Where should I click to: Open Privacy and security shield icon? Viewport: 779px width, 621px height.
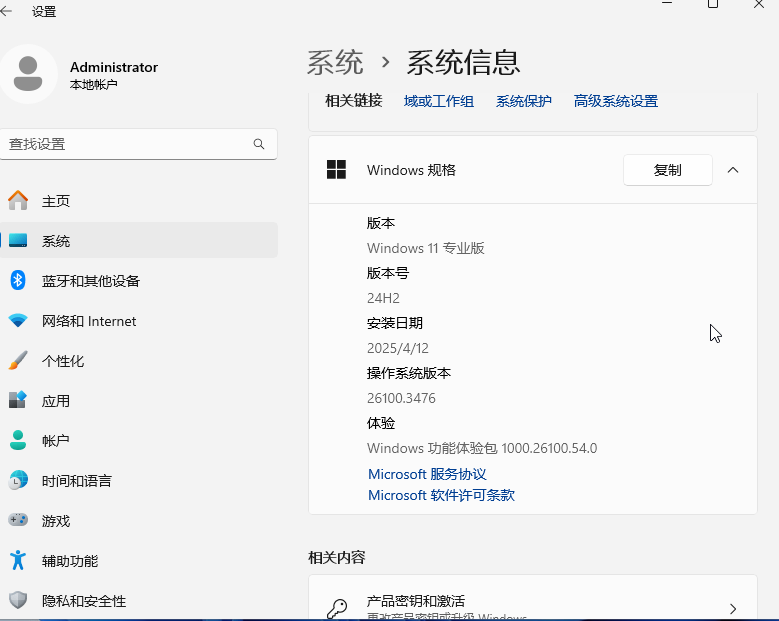coord(18,601)
